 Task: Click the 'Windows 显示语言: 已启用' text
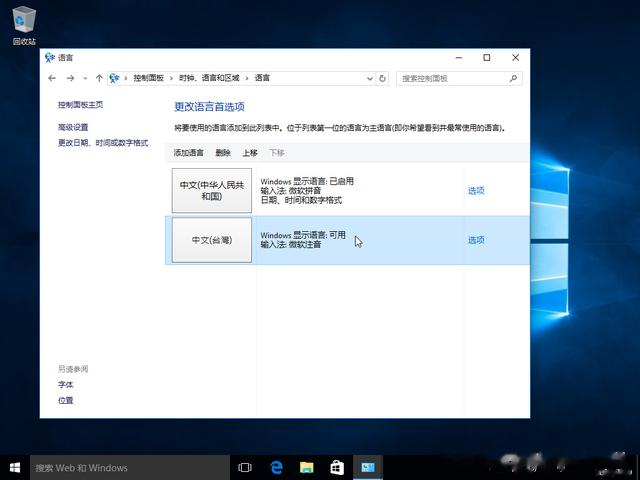point(307,181)
